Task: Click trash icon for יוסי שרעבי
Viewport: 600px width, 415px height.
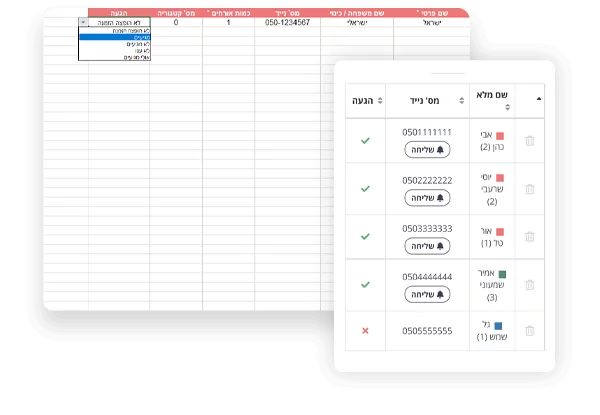Action: [x=530, y=188]
